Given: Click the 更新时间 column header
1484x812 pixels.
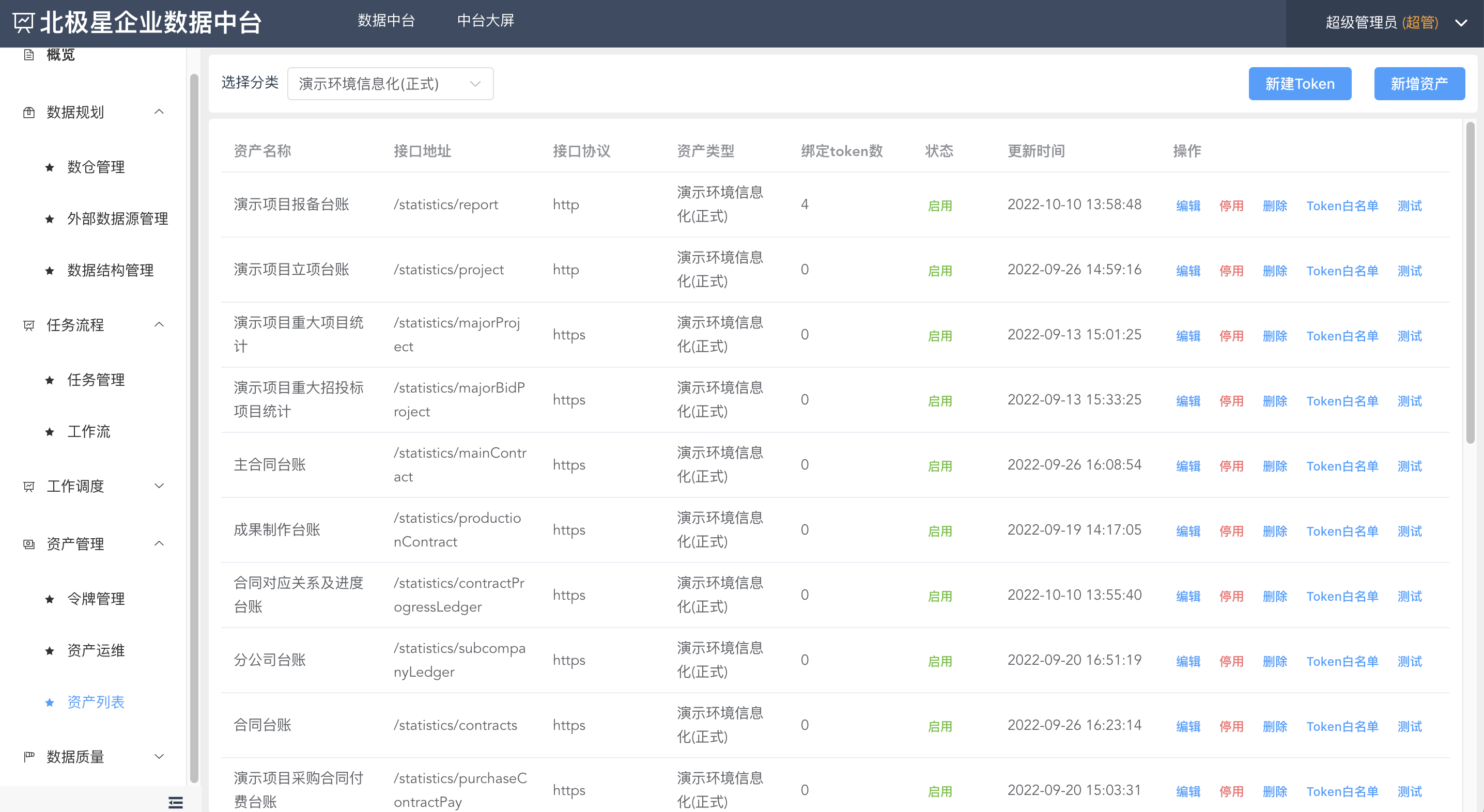Looking at the screenshot, I should (x=1036, y=151).
